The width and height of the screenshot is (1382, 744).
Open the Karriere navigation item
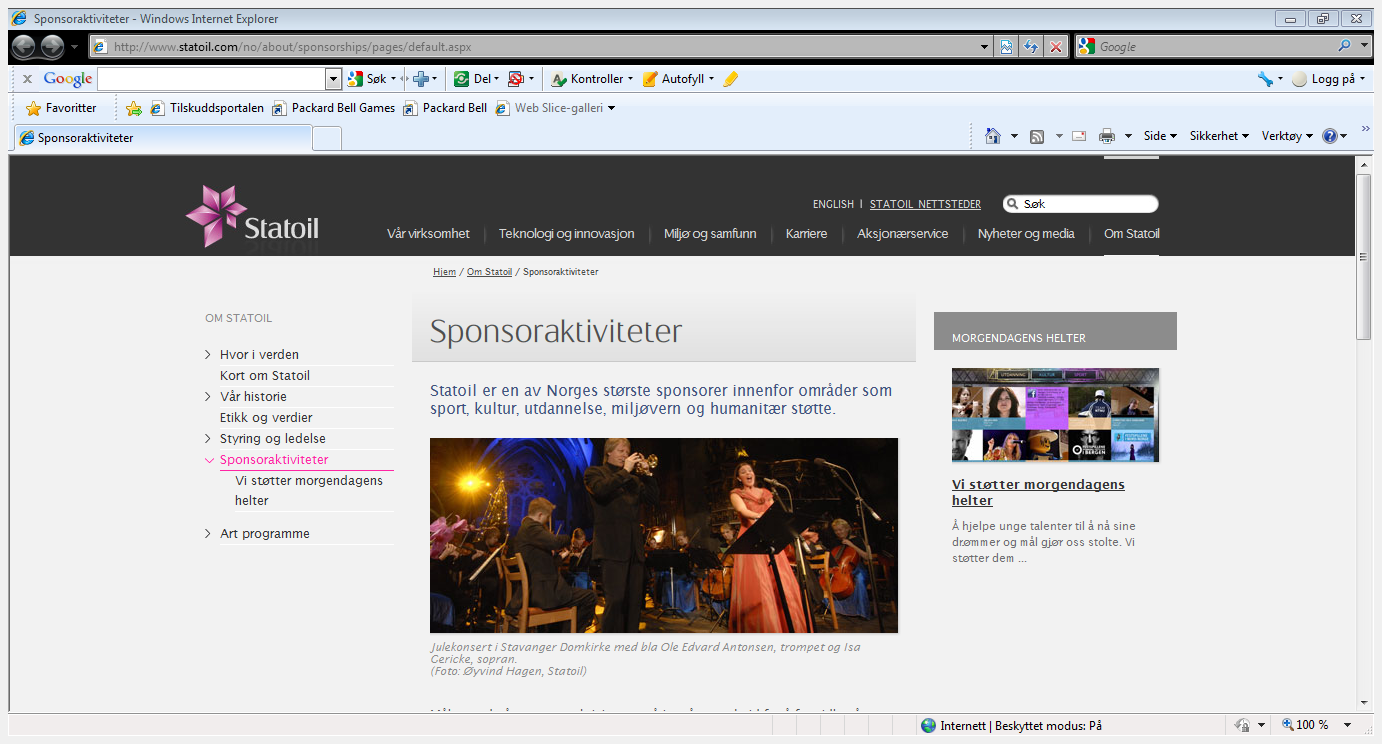tap(807, 234)
